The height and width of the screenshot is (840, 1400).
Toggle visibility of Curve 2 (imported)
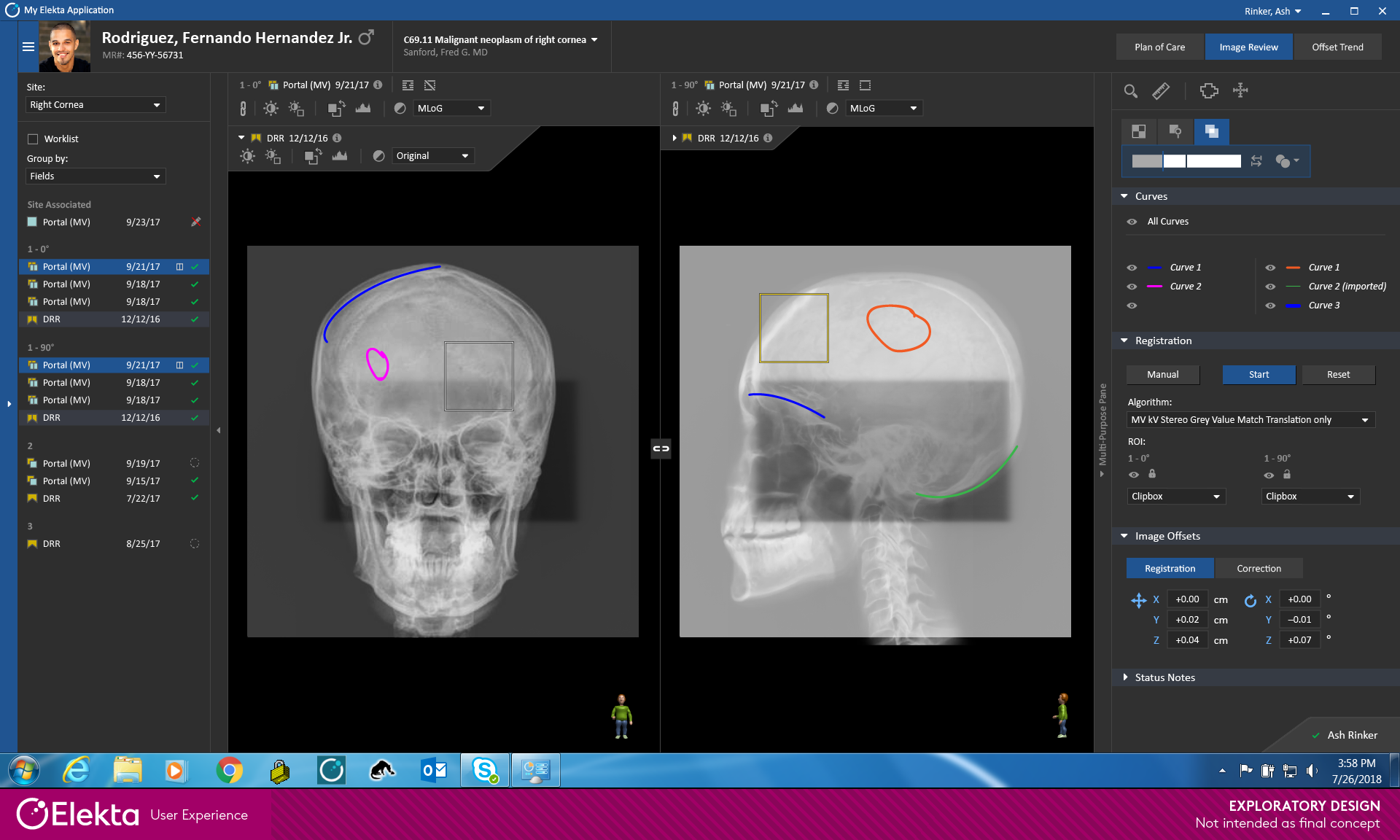point(1270,286)
